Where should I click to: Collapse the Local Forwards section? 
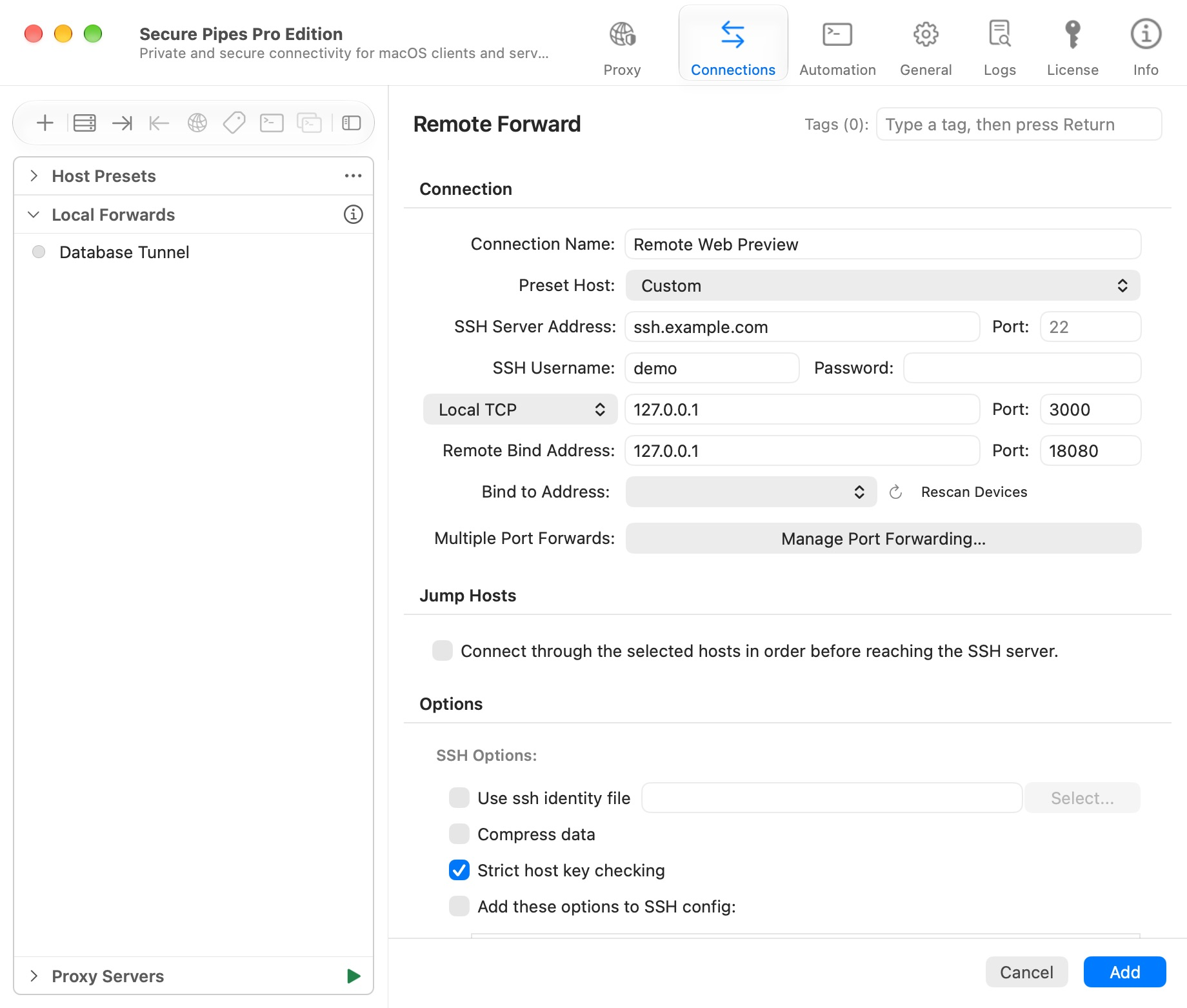click(x=34, y=214)
